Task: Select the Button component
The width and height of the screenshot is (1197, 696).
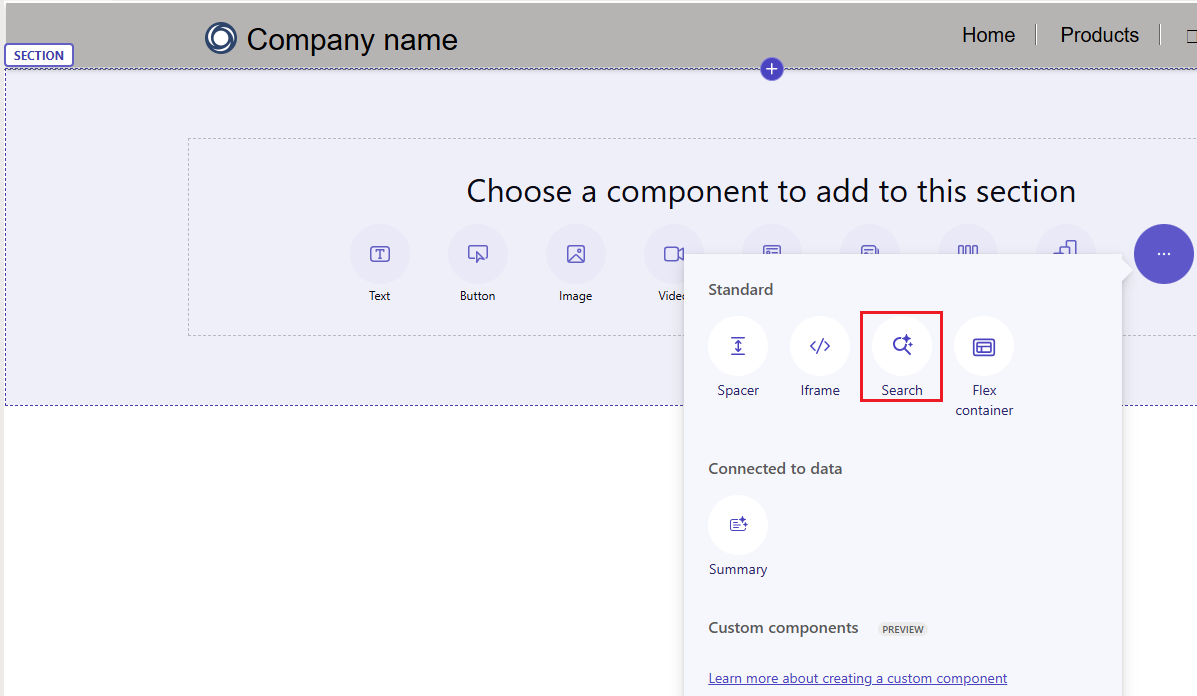Action: pyautogui.click(x=478, y=254)
